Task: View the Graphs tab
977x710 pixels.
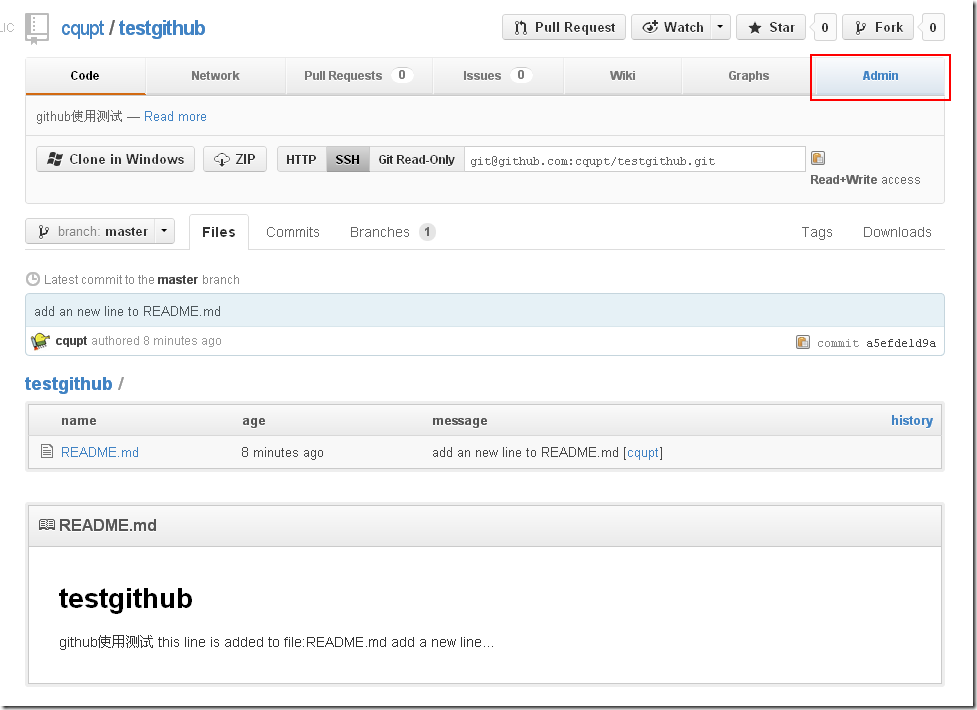Action: [x=748, y=75]
